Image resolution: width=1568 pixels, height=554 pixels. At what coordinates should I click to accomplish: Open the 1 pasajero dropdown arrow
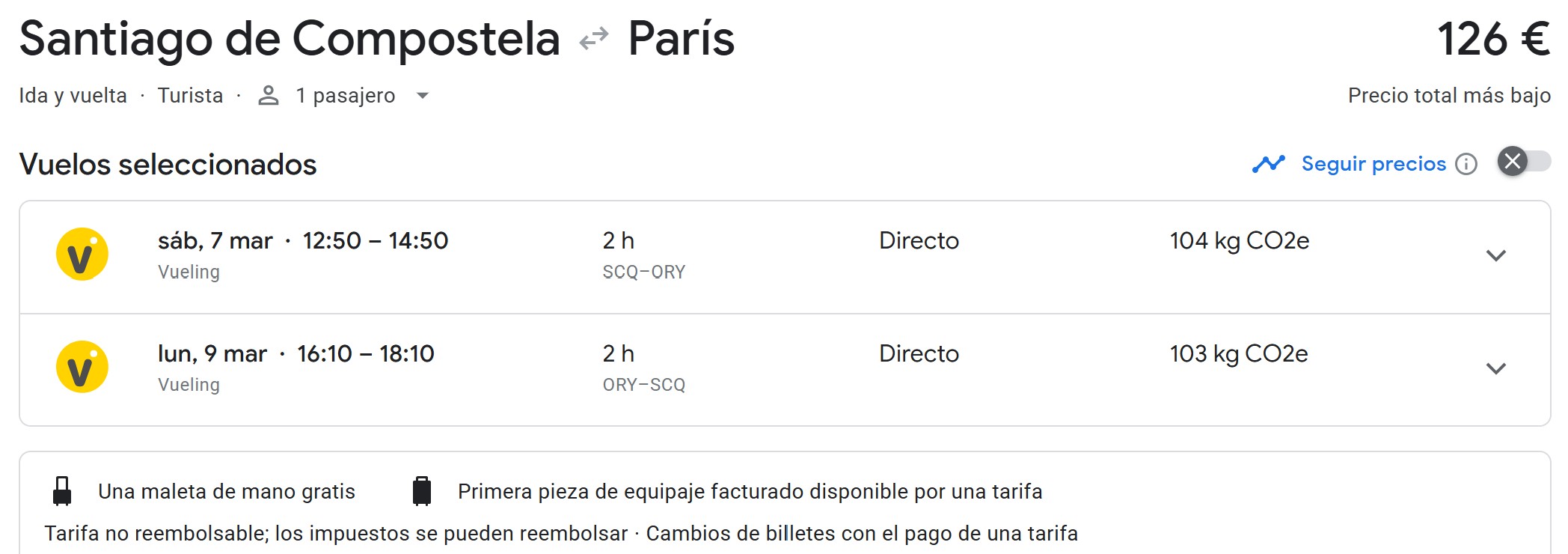423,96
